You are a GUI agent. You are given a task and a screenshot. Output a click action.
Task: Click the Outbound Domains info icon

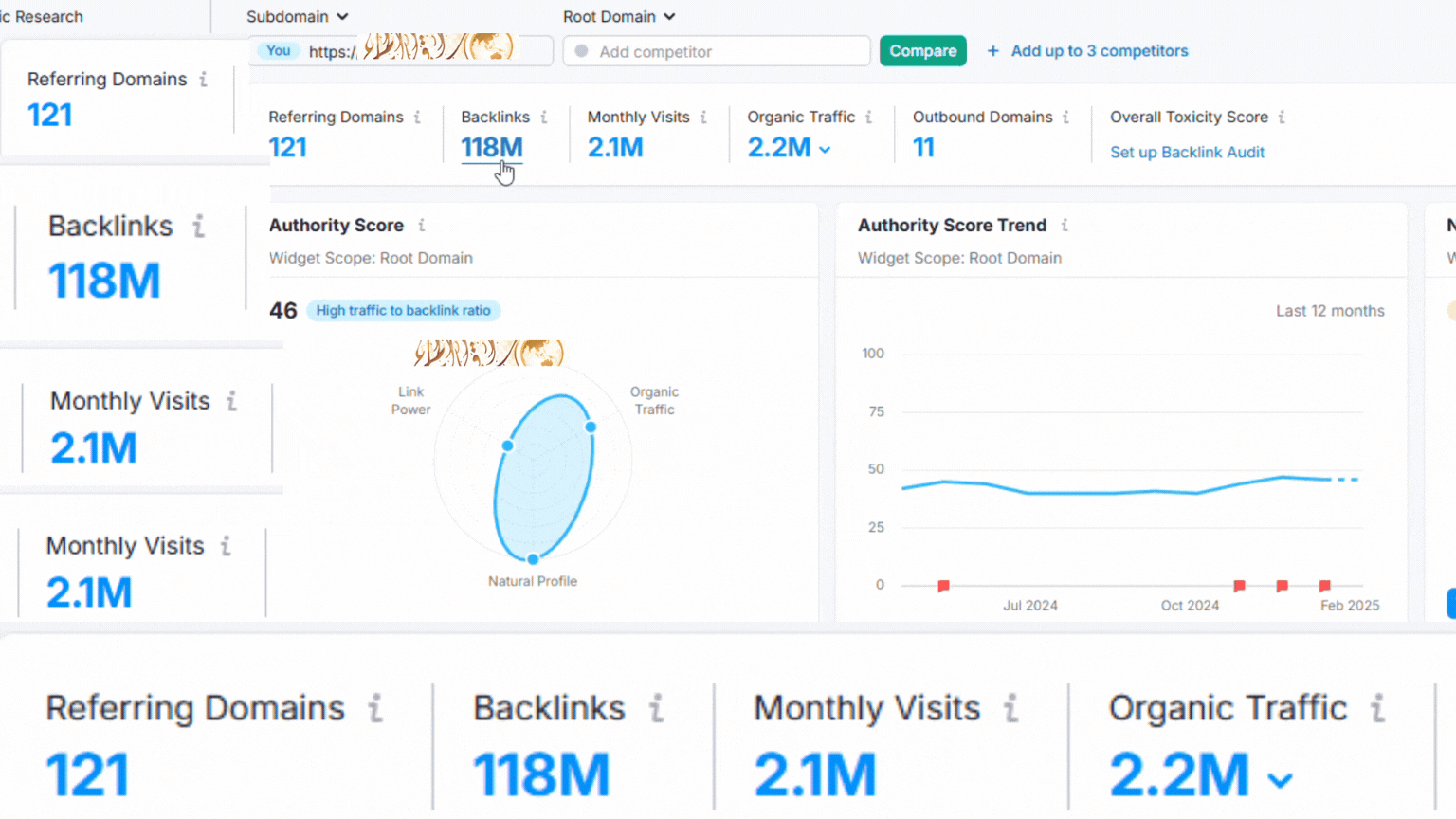pos(1066,118)
